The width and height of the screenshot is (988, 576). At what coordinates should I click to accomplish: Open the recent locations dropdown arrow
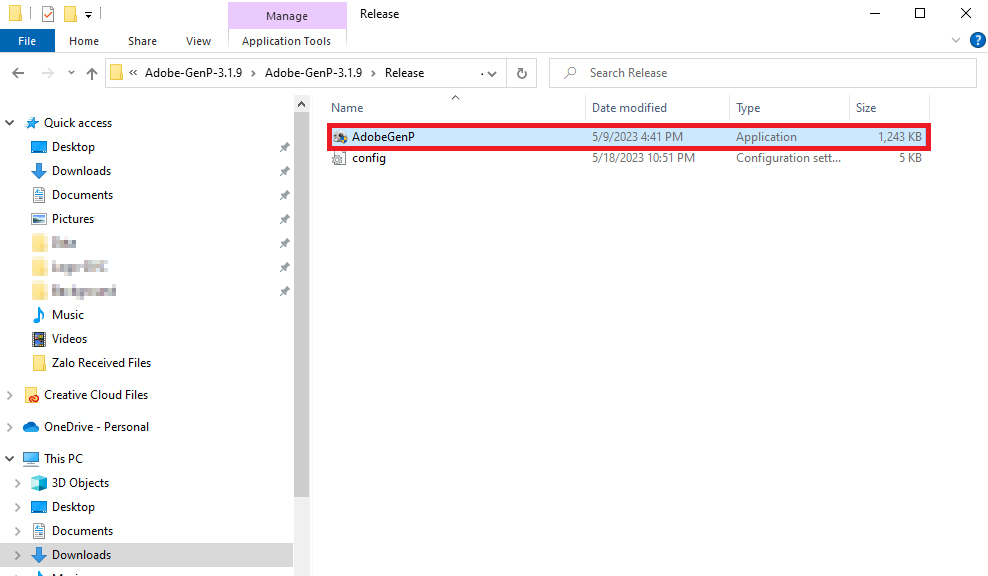click(x=71, y=73)
